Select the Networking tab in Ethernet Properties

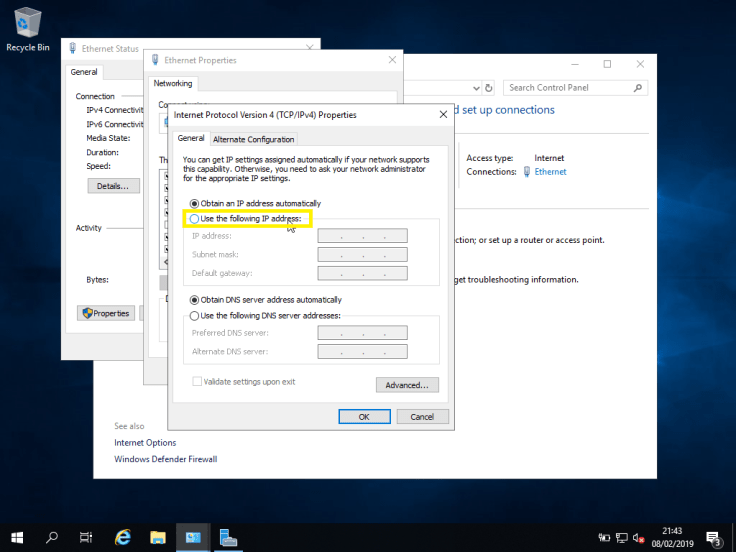173,84
